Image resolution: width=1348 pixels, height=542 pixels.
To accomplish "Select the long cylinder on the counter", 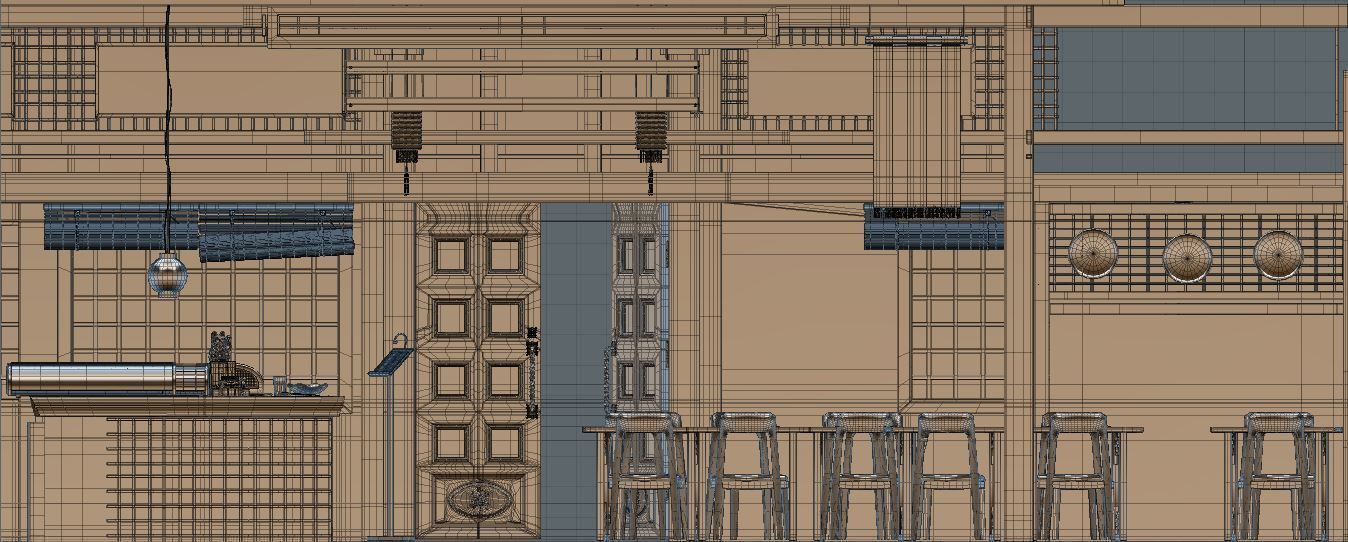I will [x=108, y=379].
